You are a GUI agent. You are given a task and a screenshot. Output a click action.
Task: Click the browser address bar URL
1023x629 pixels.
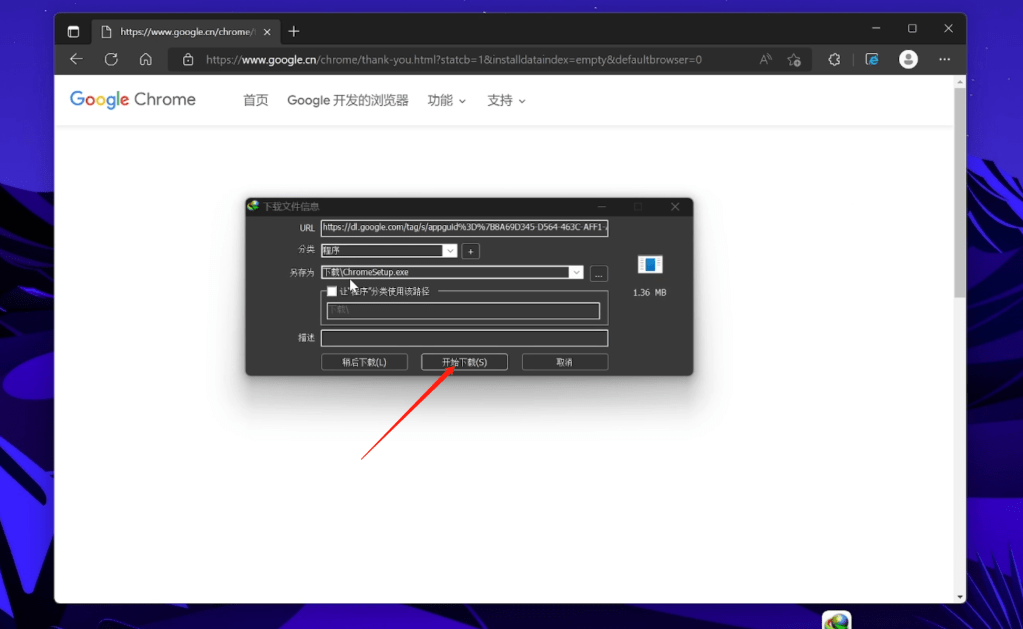tap(454, 59)
